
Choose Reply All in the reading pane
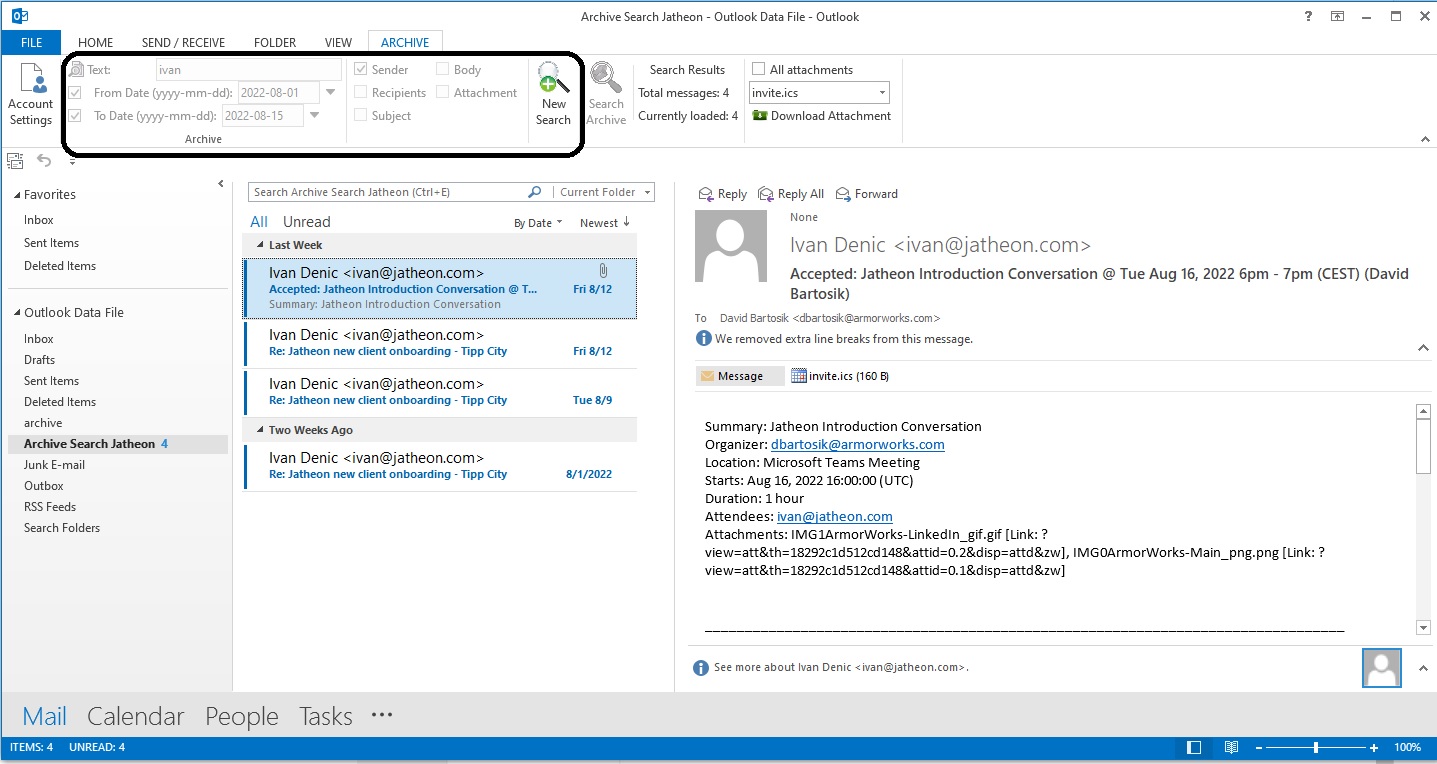click(x=791, y=194)
